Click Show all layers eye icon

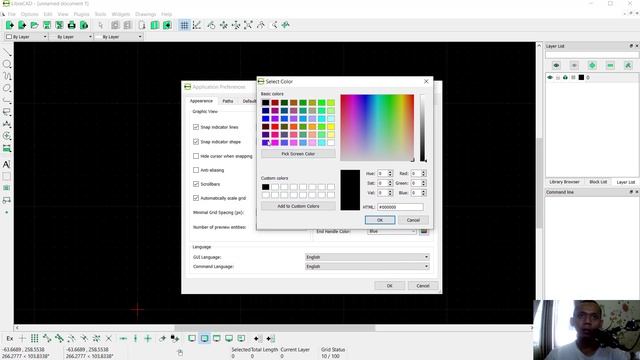tap(556, 65)
